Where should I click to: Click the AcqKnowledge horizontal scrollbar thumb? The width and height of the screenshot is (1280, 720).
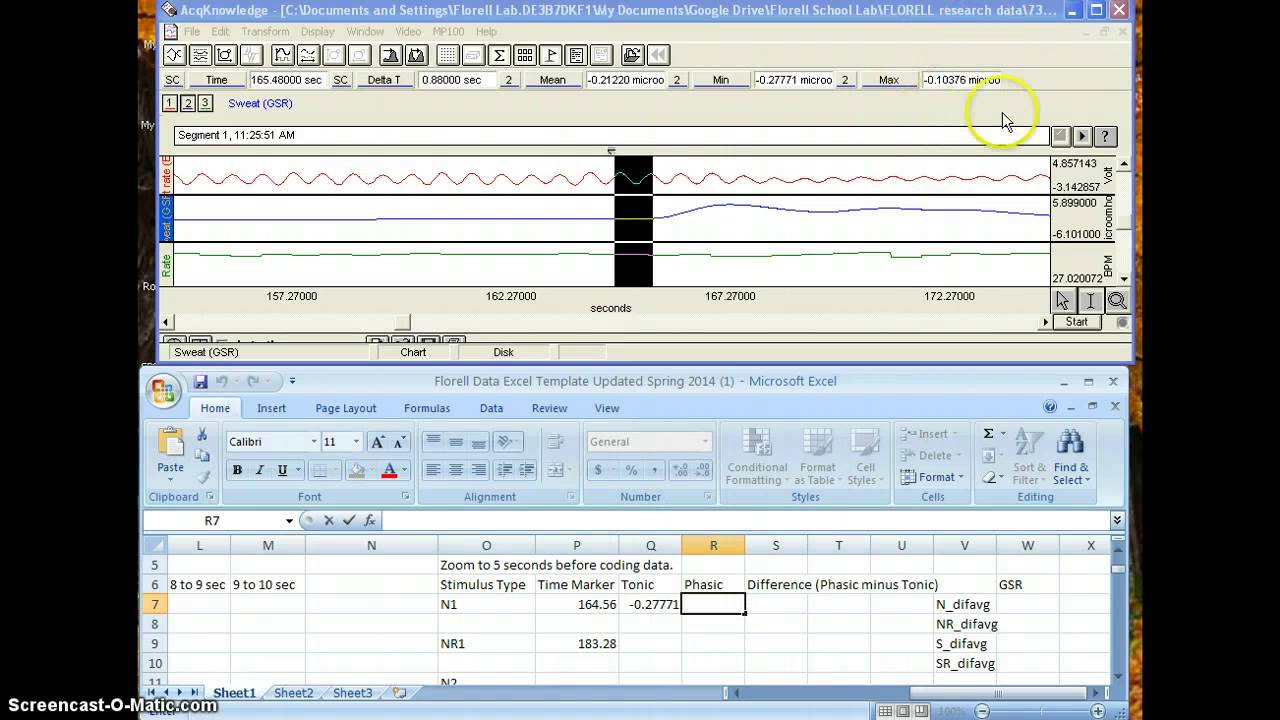pos(402,322)
